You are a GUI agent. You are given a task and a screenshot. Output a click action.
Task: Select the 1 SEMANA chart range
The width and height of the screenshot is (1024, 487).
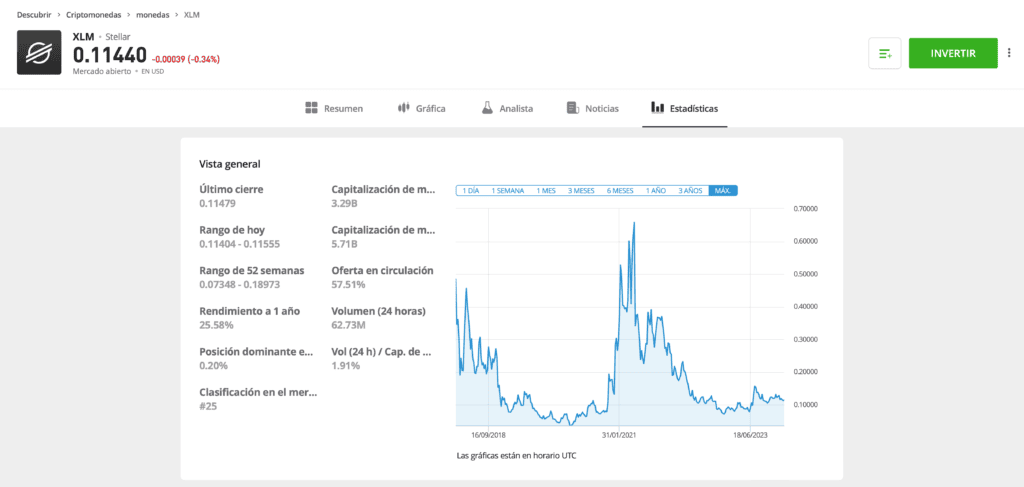click(x=507, y=191)
